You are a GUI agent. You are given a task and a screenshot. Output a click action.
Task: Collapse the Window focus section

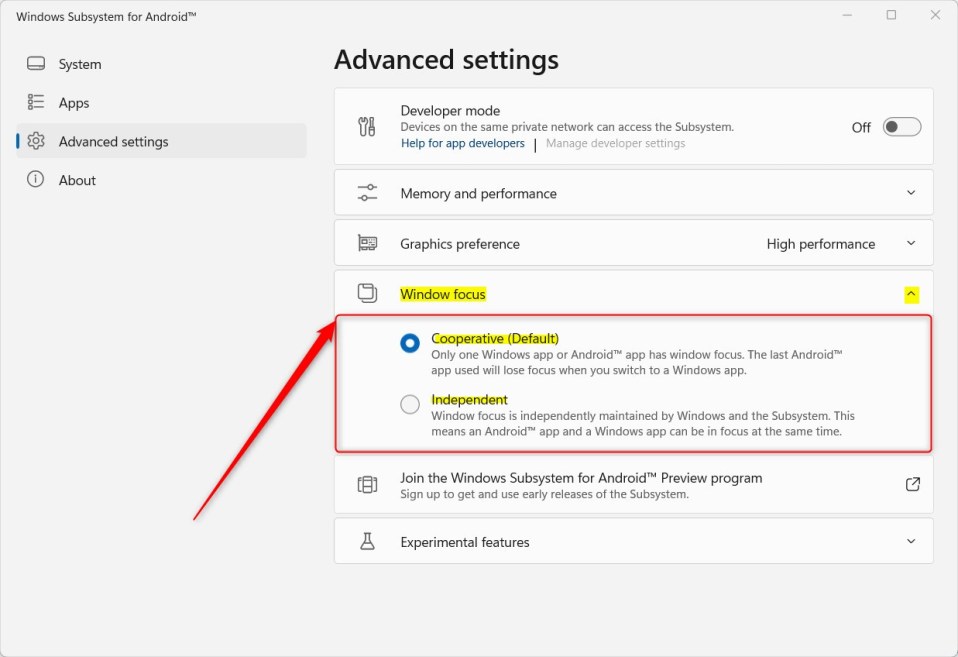click(x=911, y=293)
